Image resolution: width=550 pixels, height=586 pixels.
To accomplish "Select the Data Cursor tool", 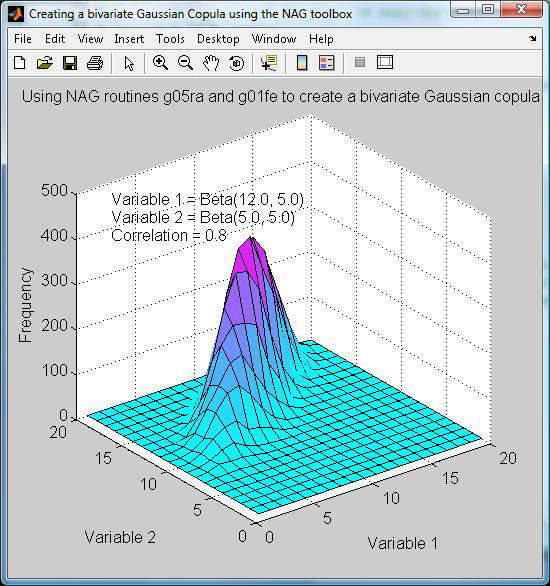I will click(x=269, y=63).
